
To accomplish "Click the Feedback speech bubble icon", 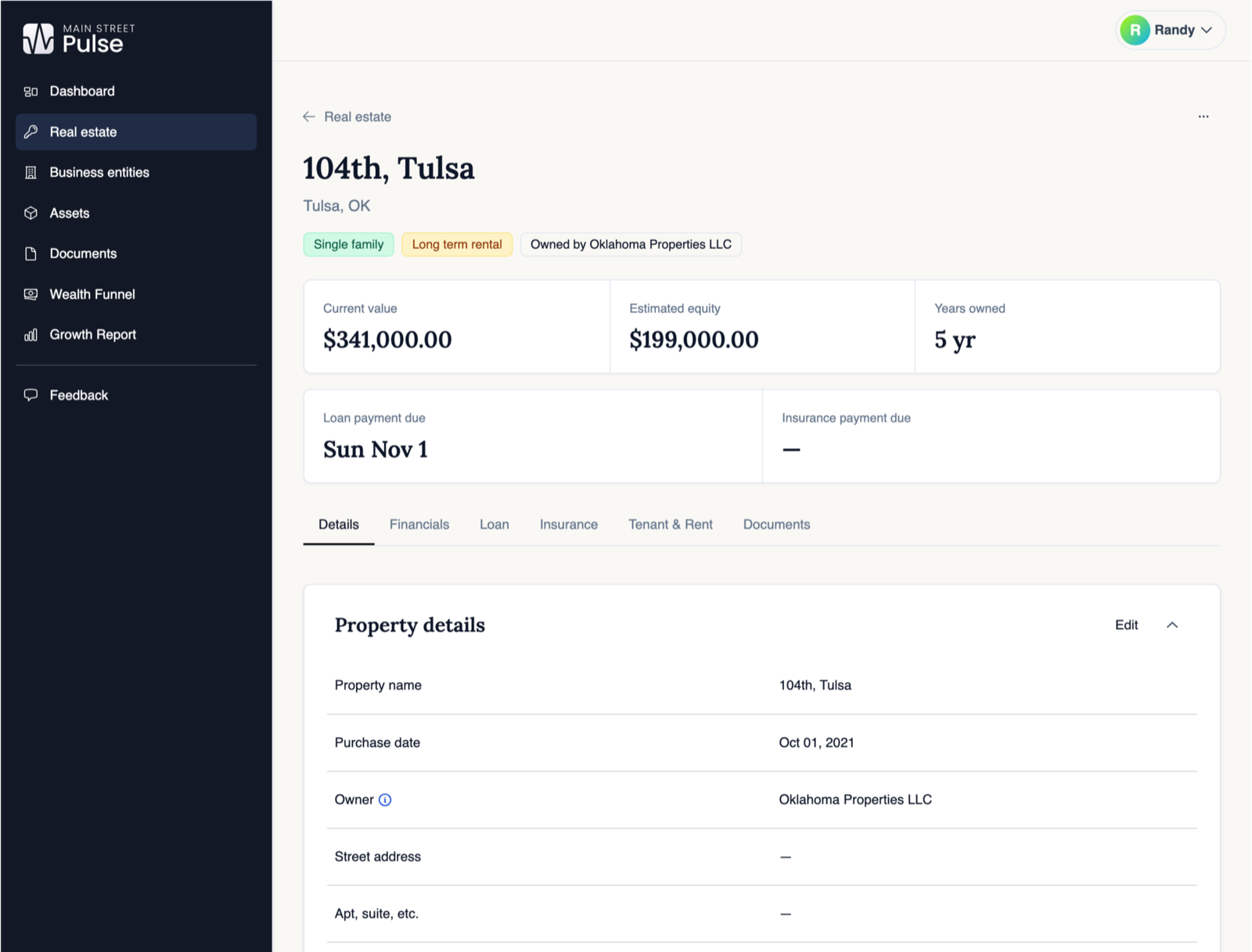I will [31, 395].
